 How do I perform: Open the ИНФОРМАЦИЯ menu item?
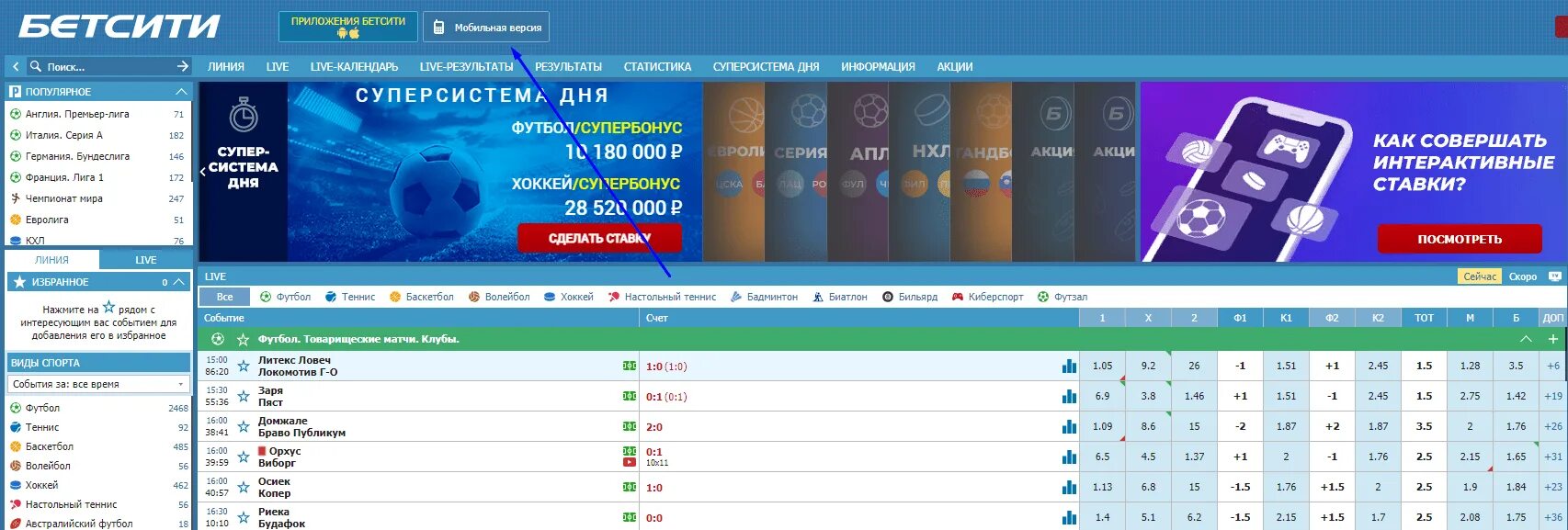(878, 66)
